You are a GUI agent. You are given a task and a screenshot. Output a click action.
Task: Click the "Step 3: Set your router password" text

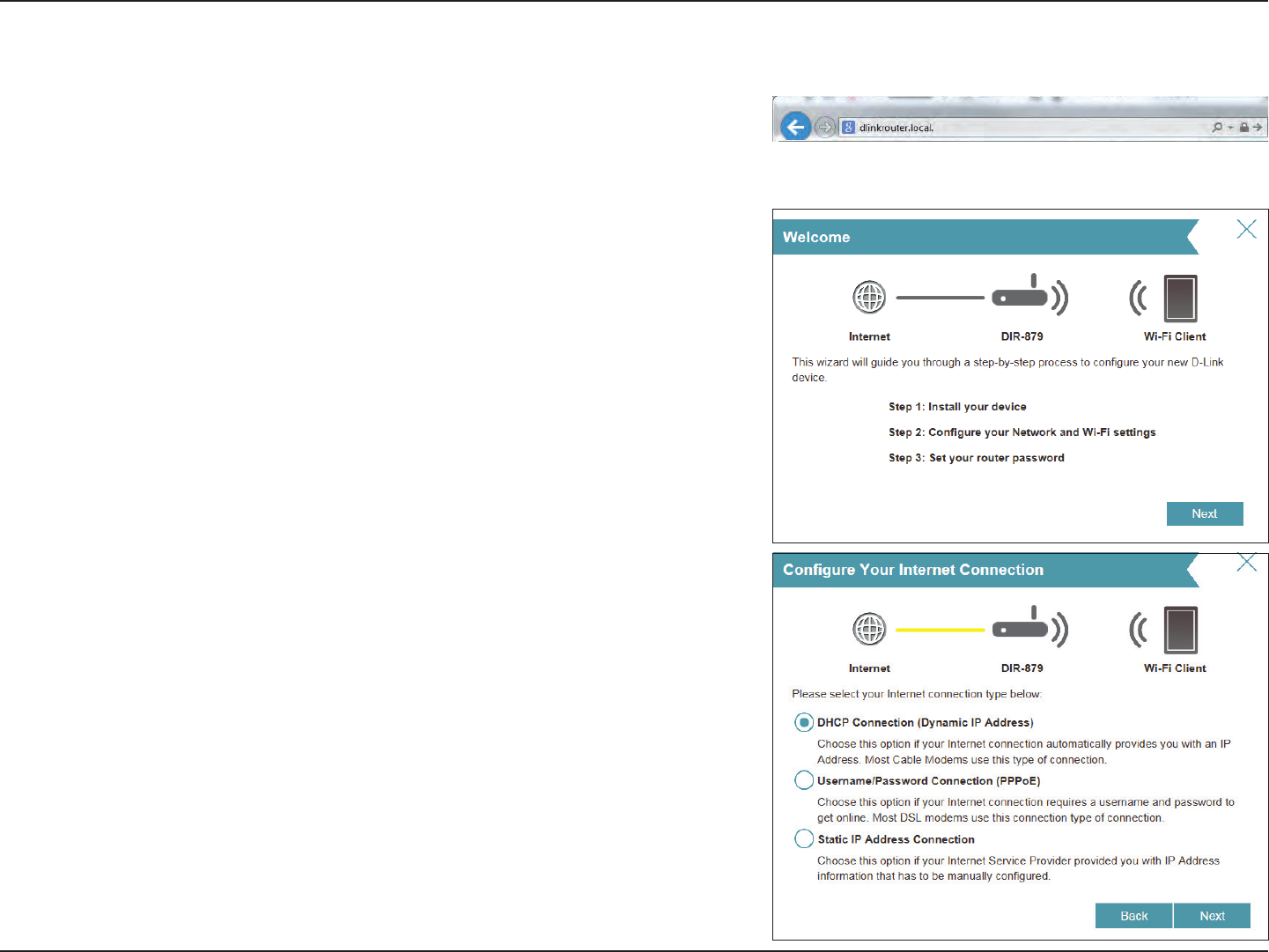pos(976,458)
